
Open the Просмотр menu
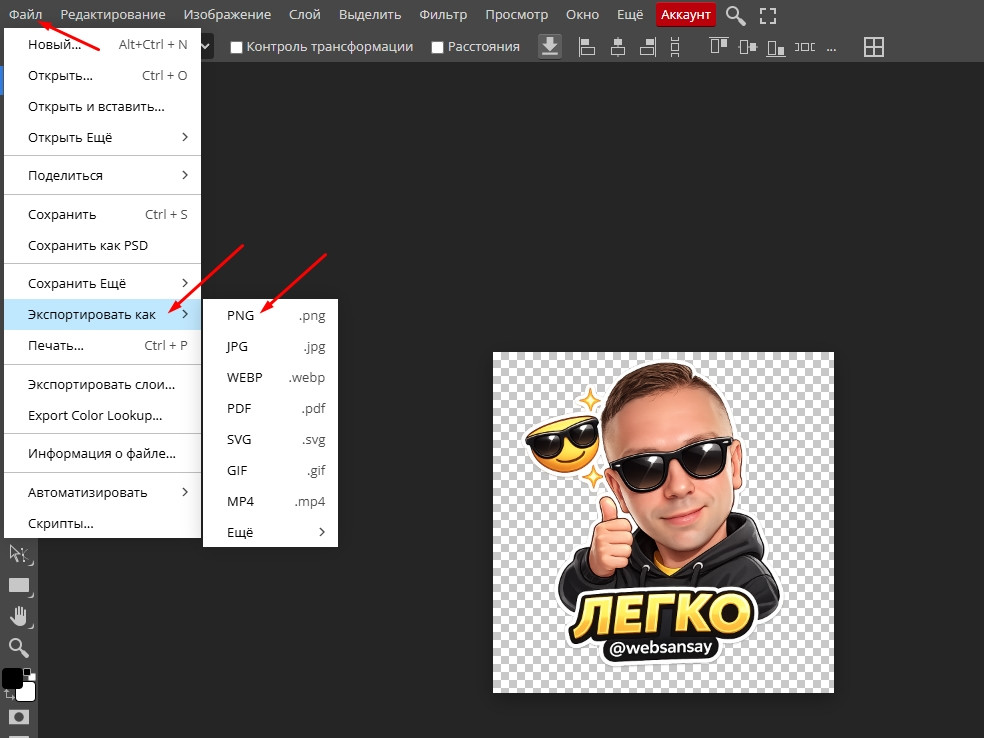(x=516, y=14)
